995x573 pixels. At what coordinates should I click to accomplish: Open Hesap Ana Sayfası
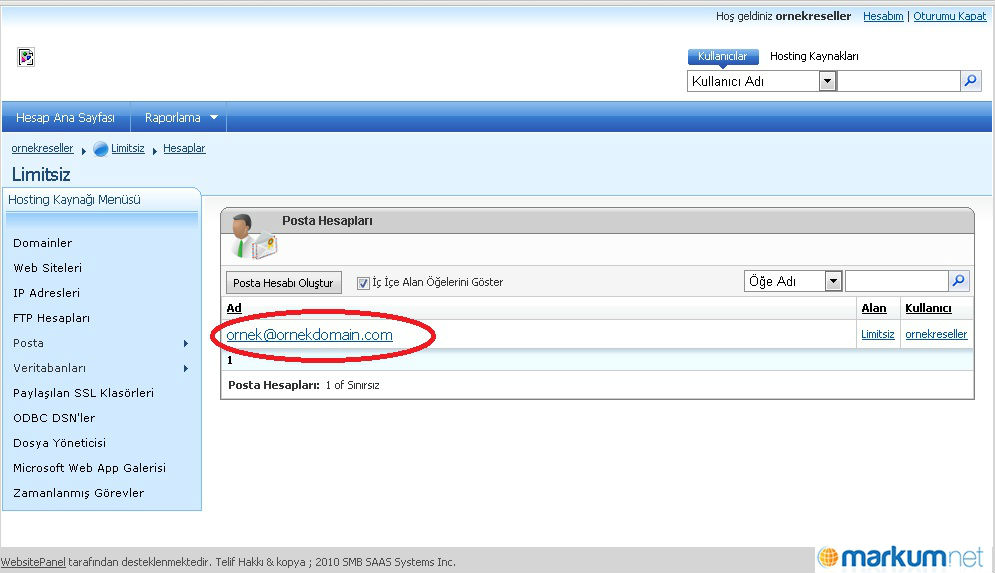tap(65, 117)
